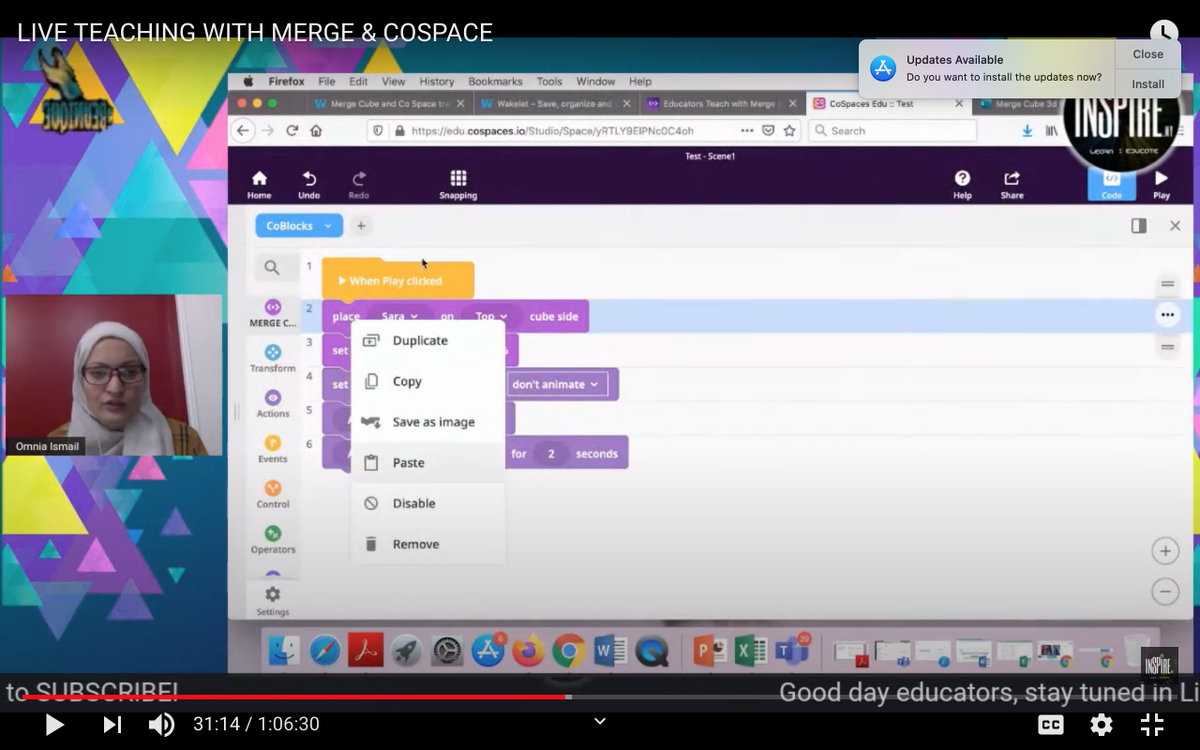Select the Actions block category
This screenshot has height=750, width=1200.
tap(273, 403)
